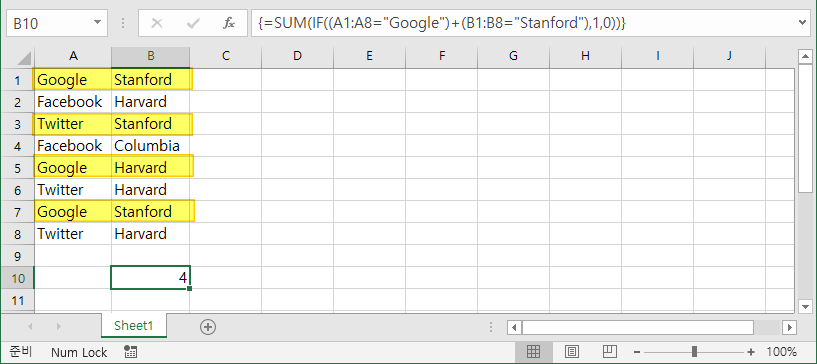Click the Cancel X icon in formula bar
This screenshot has height=364, width=817.
(156, 23)
